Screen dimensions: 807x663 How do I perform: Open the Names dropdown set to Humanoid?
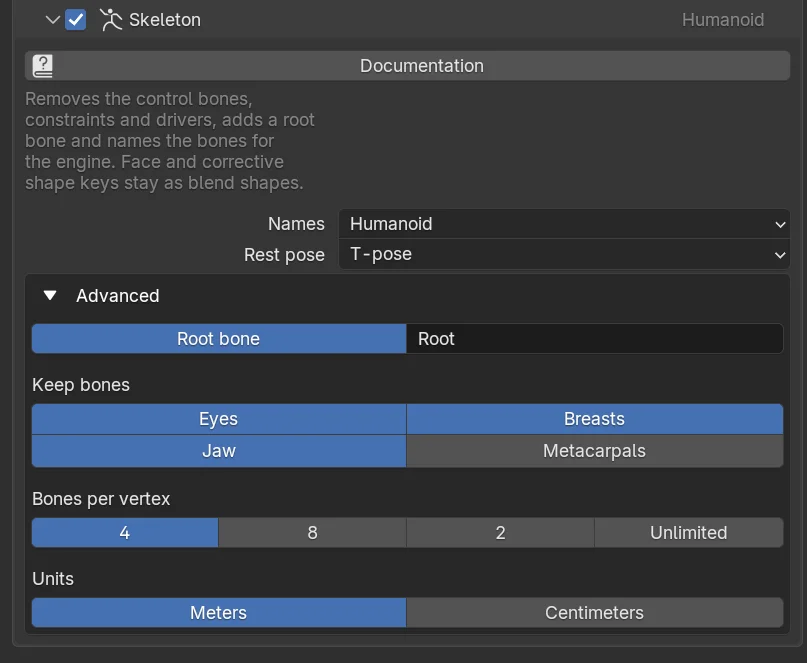click(564, 224)
